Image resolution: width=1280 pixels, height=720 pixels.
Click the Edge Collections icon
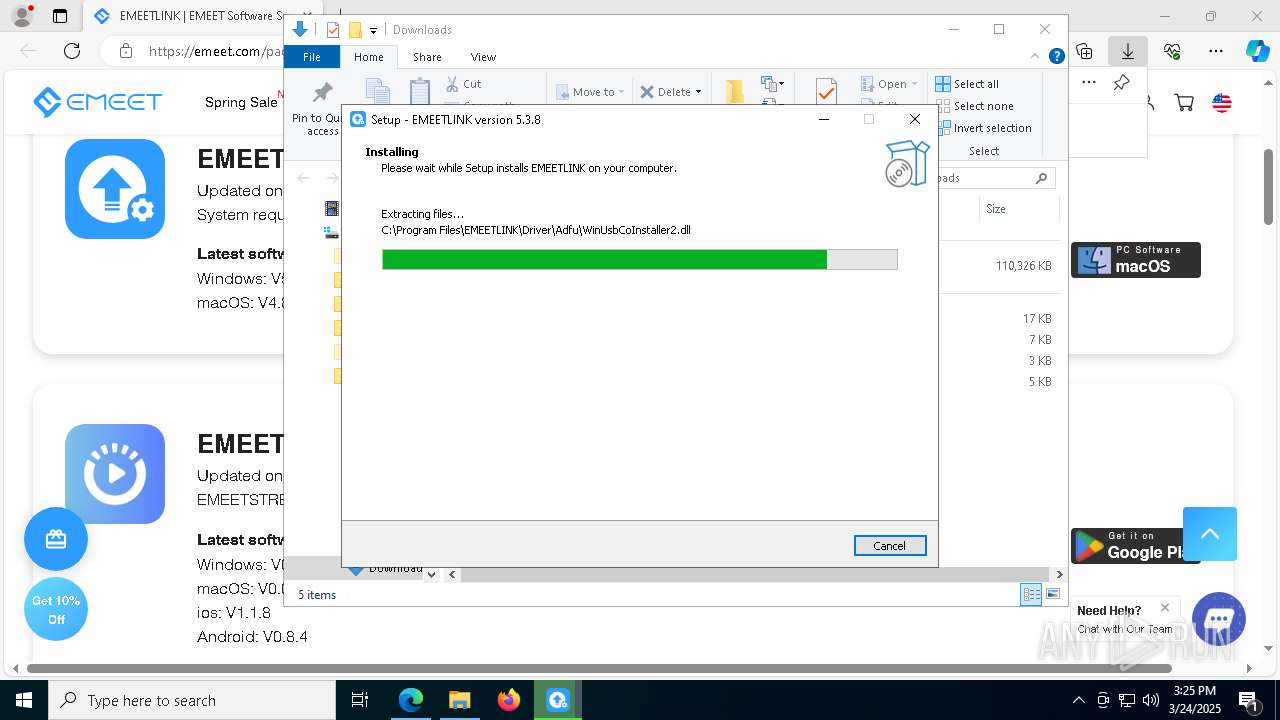1085,51
